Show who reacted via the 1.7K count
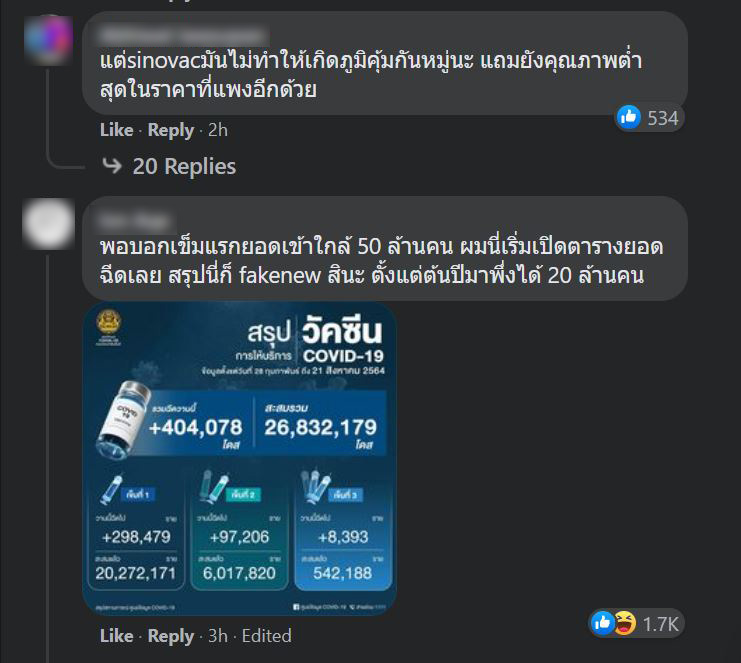This screenshot has width=741, height=663. click(x=660, y=624)
